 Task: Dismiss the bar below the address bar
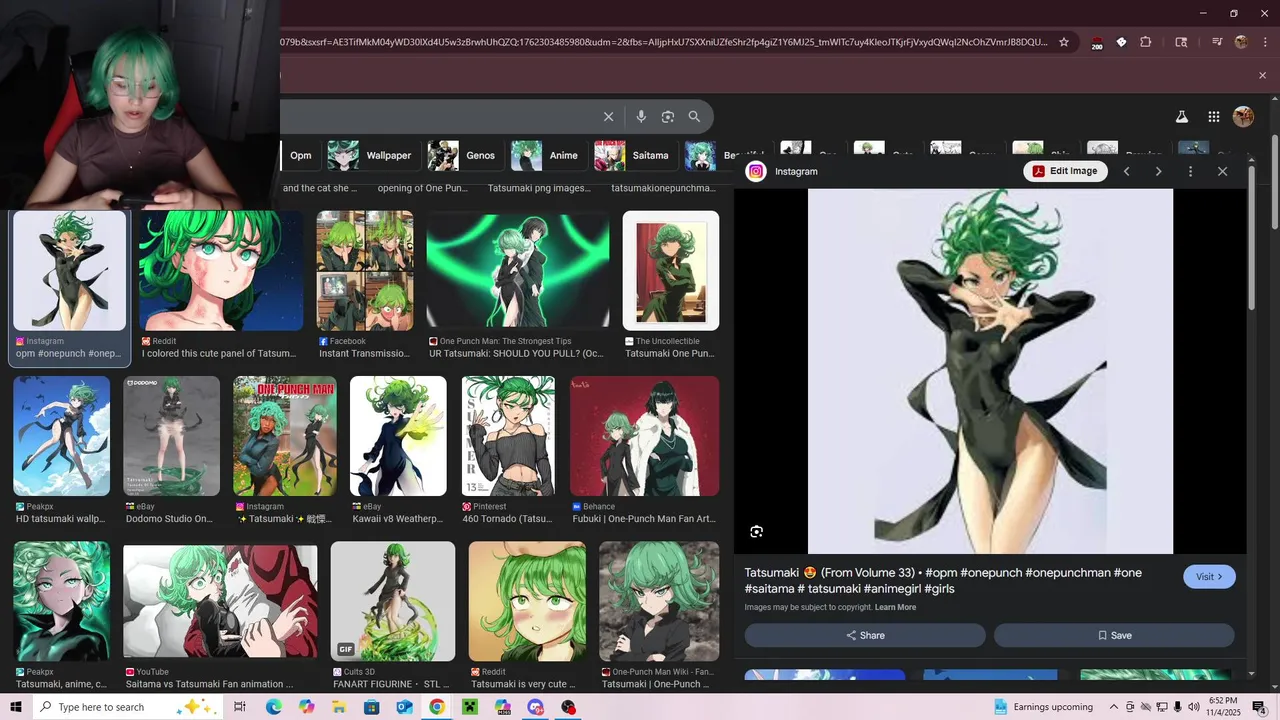click(x=1262, y=76)
